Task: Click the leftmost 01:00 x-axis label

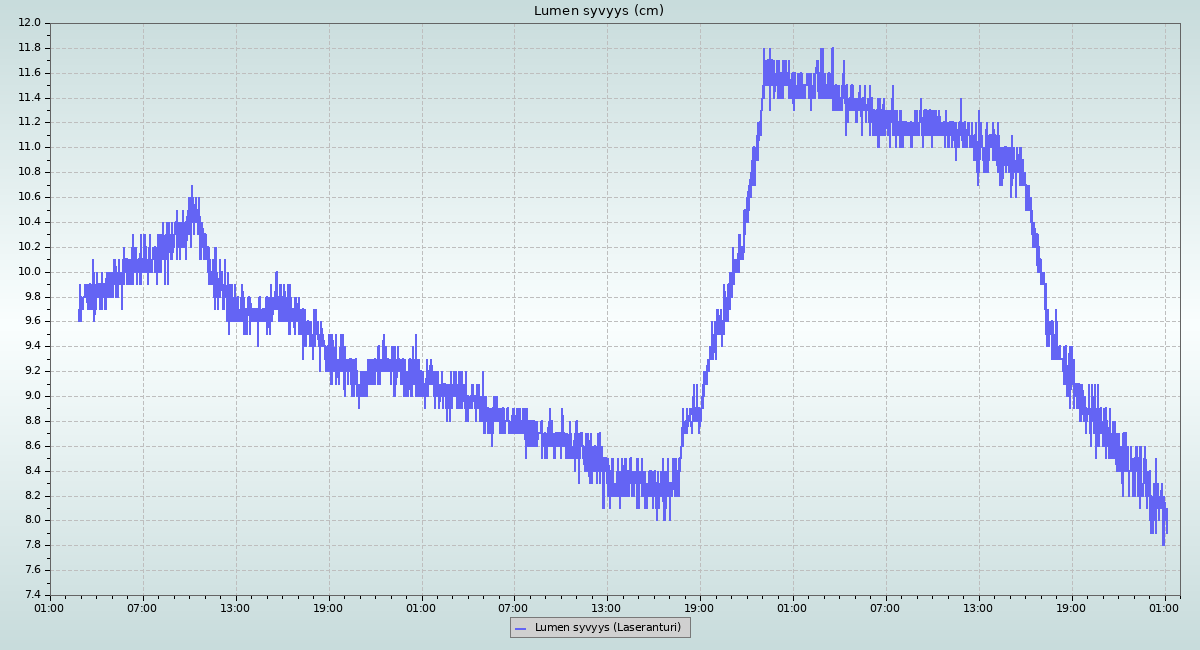Action: (x=50, y=607)
